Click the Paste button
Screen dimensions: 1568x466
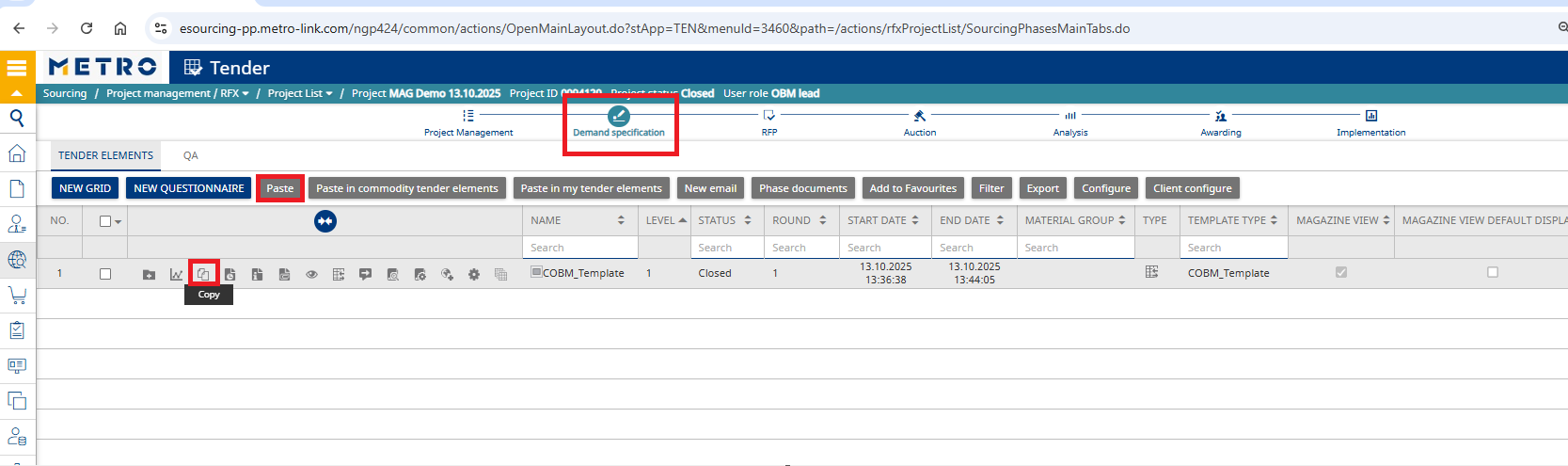coord(280,188)
